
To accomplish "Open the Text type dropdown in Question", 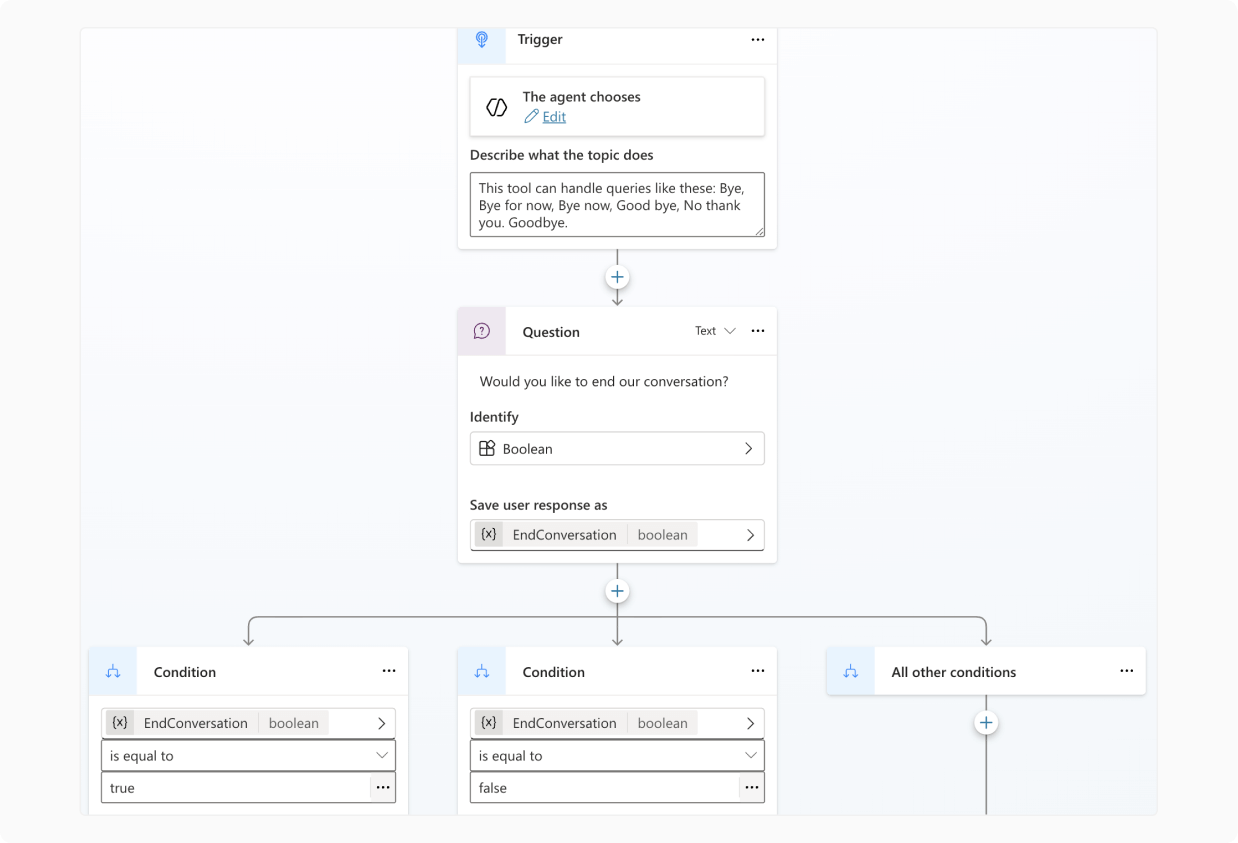I will tap(715, 331).
